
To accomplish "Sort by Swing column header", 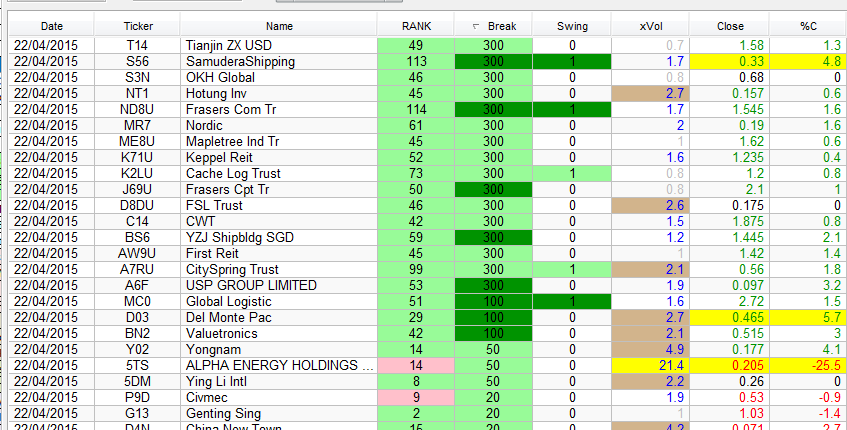I will (x=572, y=26).
